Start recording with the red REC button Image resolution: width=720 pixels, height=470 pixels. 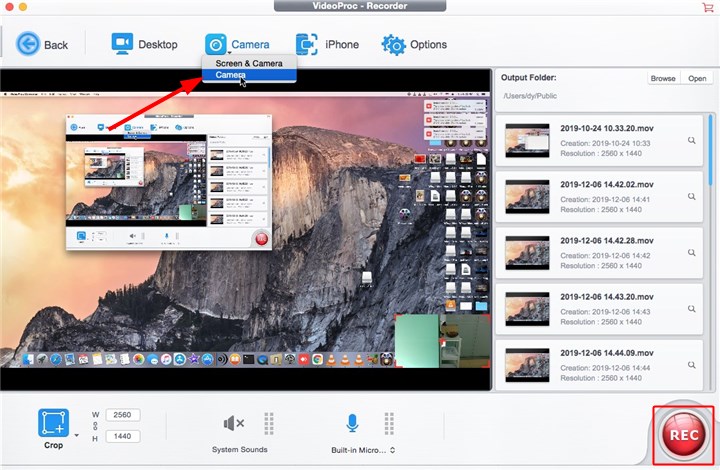pos(683,434)
